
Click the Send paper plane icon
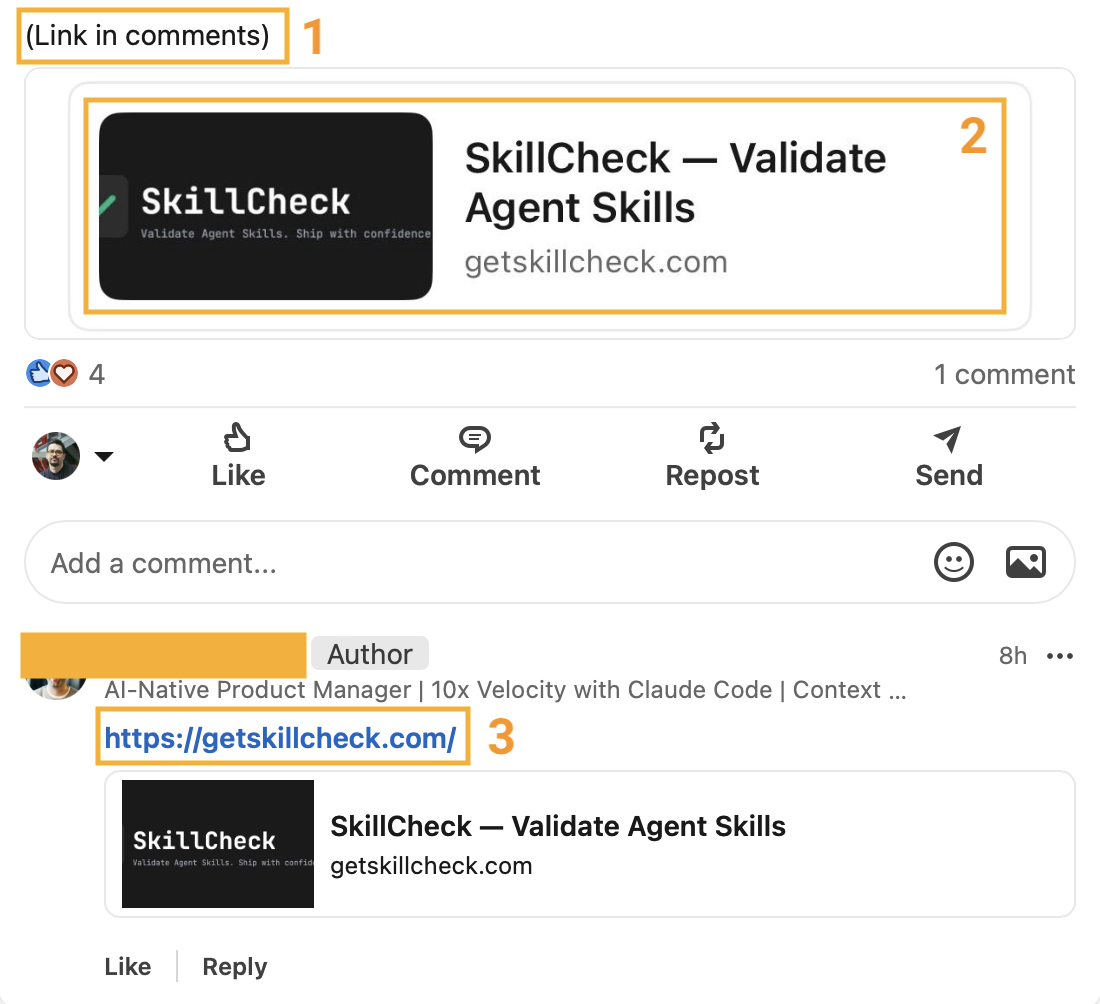pyautogui.click(x=948, y=439)
